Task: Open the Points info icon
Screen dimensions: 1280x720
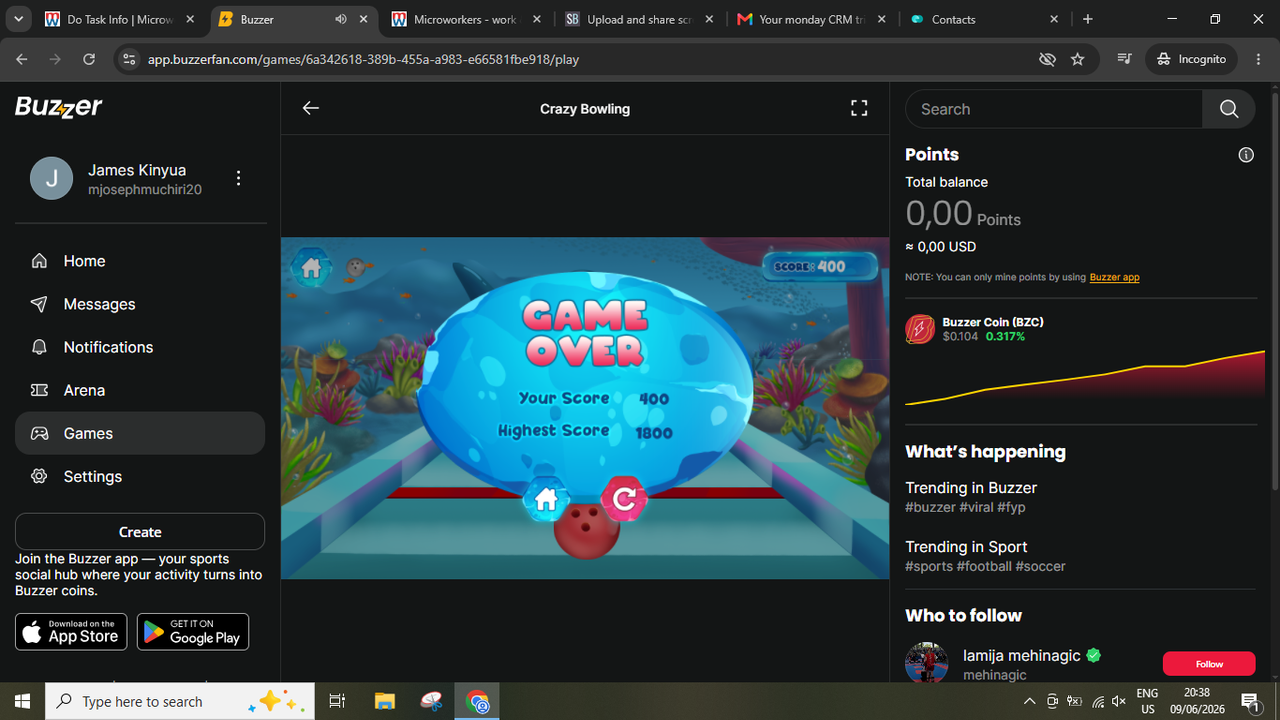Action: tap(1246, 155)
